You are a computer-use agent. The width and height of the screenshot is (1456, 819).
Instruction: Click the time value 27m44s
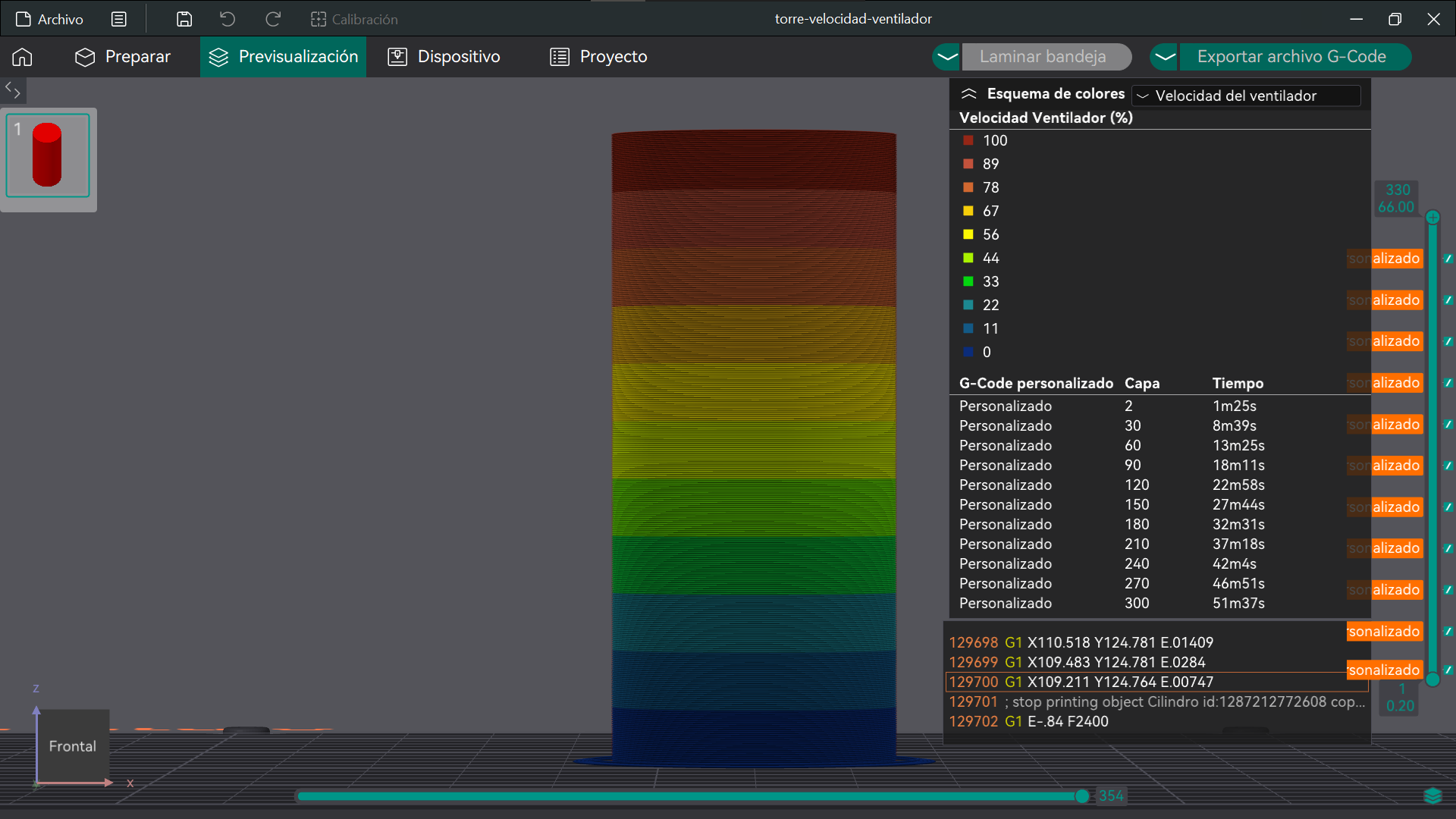click(x=1238, y=505)
